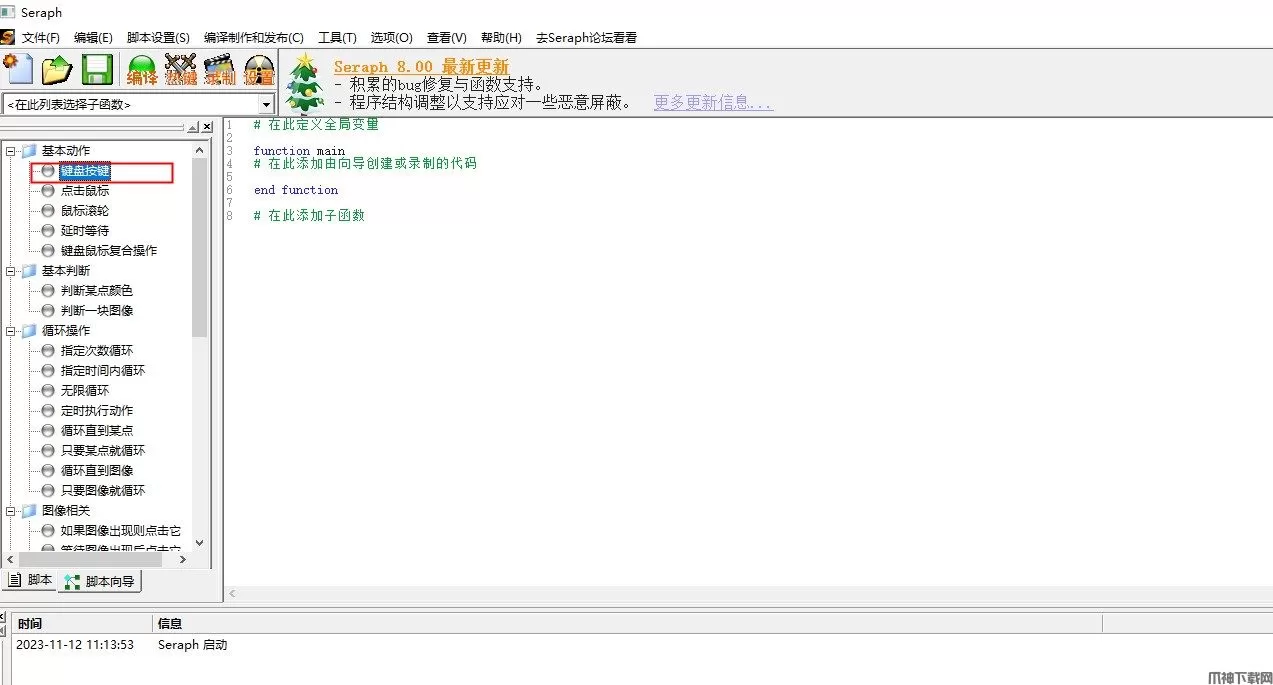
Task: Place cursor on the function main line
Action: point(299,151)
